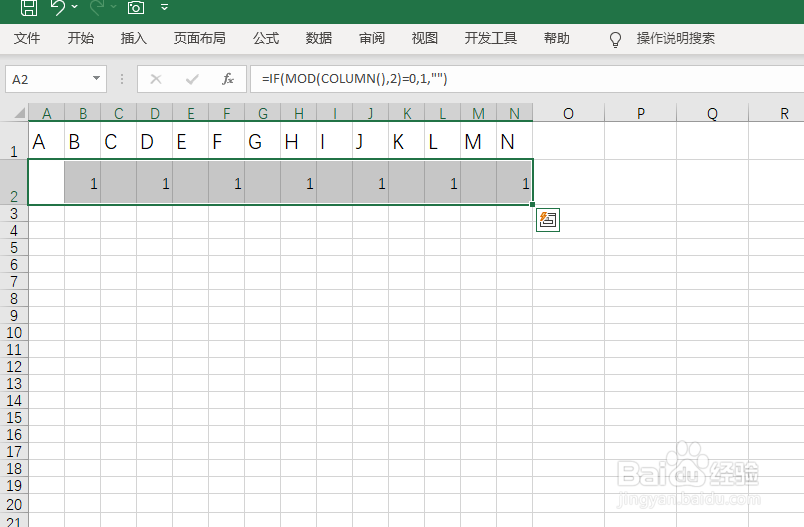This screenshot has height=527, width=804.
Task: Select row header 2
Action: pos(14,183)
